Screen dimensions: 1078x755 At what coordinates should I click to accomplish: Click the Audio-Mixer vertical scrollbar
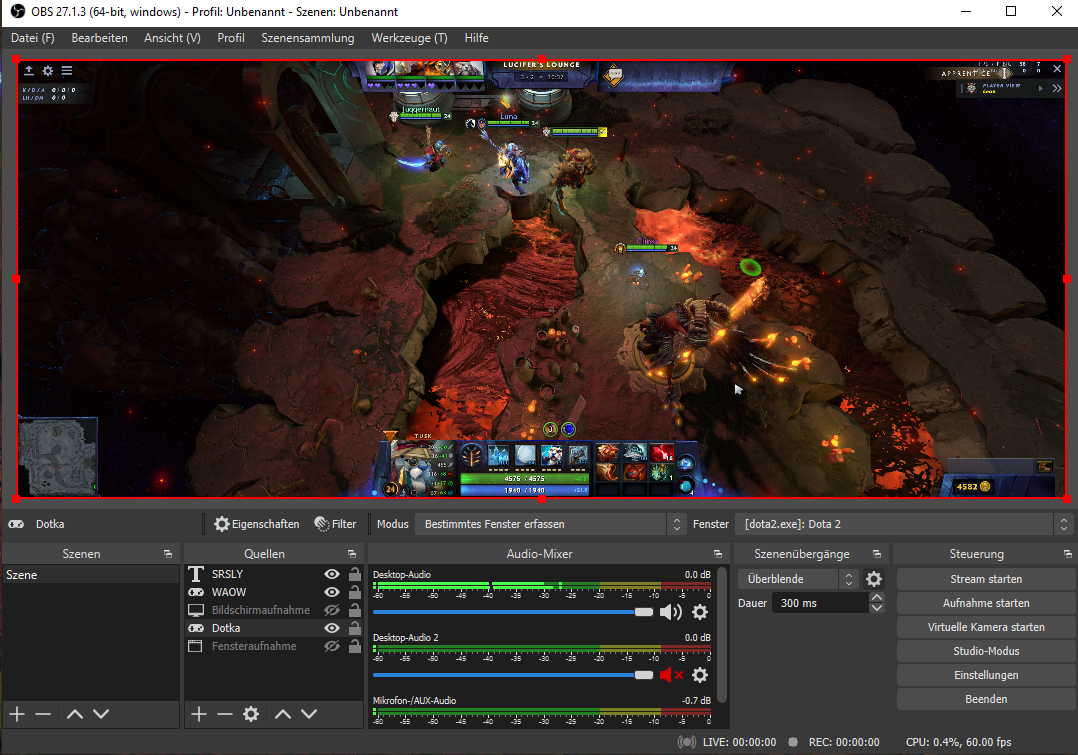[722, 635]
